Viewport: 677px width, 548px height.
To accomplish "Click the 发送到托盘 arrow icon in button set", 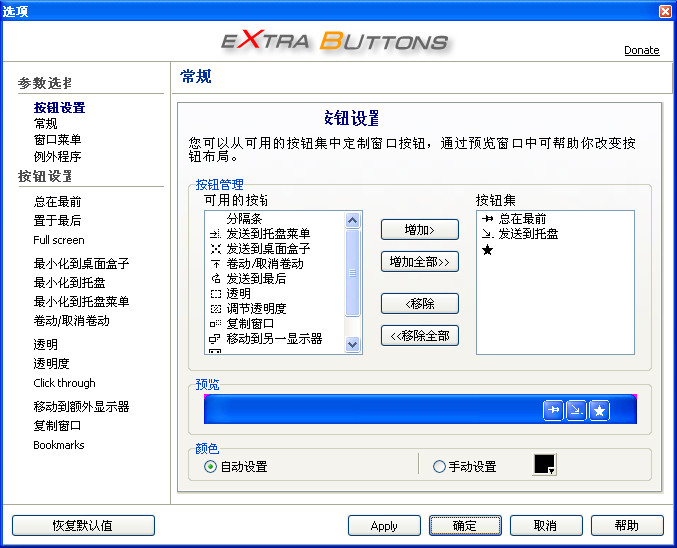I will point(487,234).
